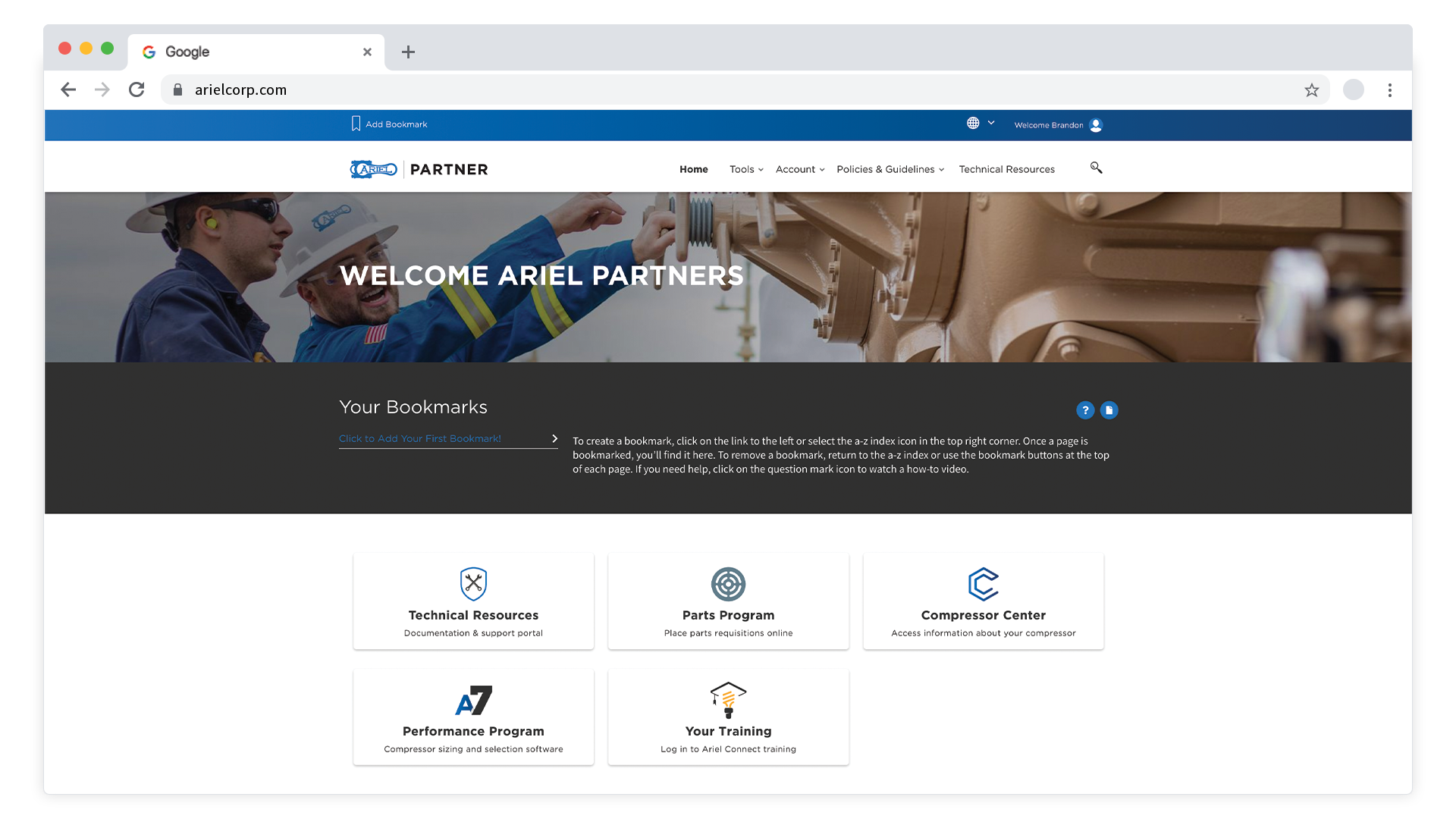Open Technical Resources nav item
Viewport: 1456px width, 819px height.
[x=1006, y=169]
